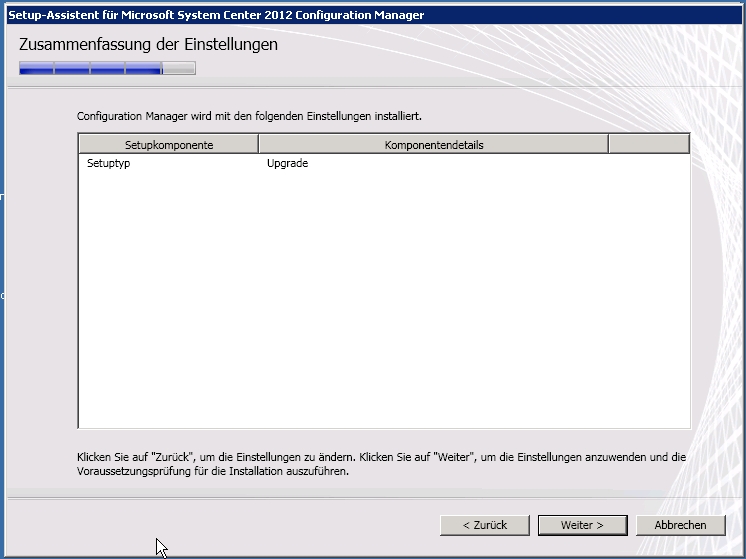Image resolution: width=746 pixels, height=559 pixels.
Task: Select the "Setuptyp" row in the list
Action: click(x=109, y=164)
